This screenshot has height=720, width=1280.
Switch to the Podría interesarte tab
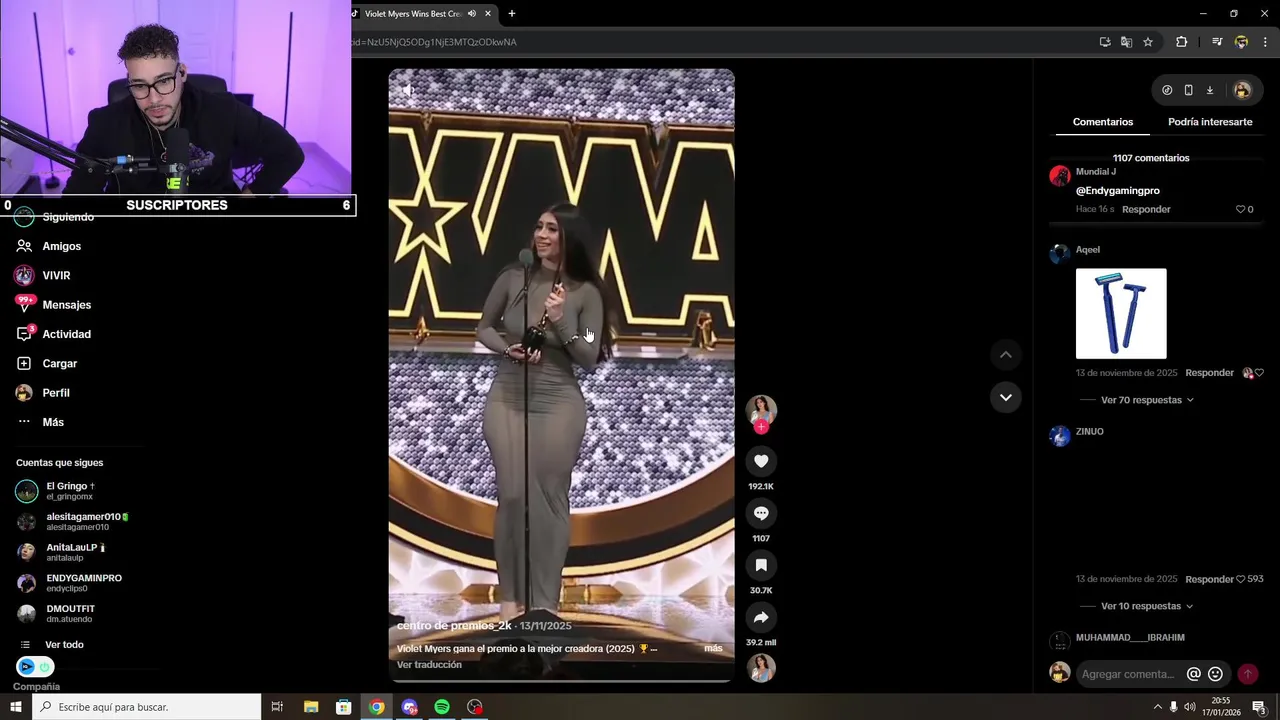1210,122
